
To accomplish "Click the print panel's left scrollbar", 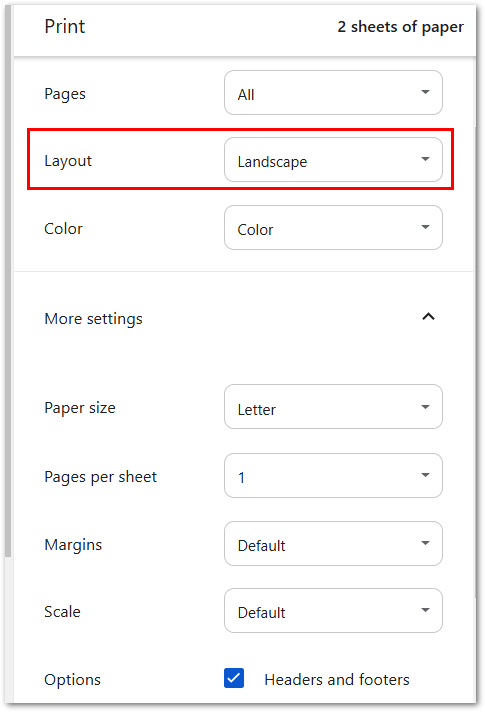I will tap(8, 282).
